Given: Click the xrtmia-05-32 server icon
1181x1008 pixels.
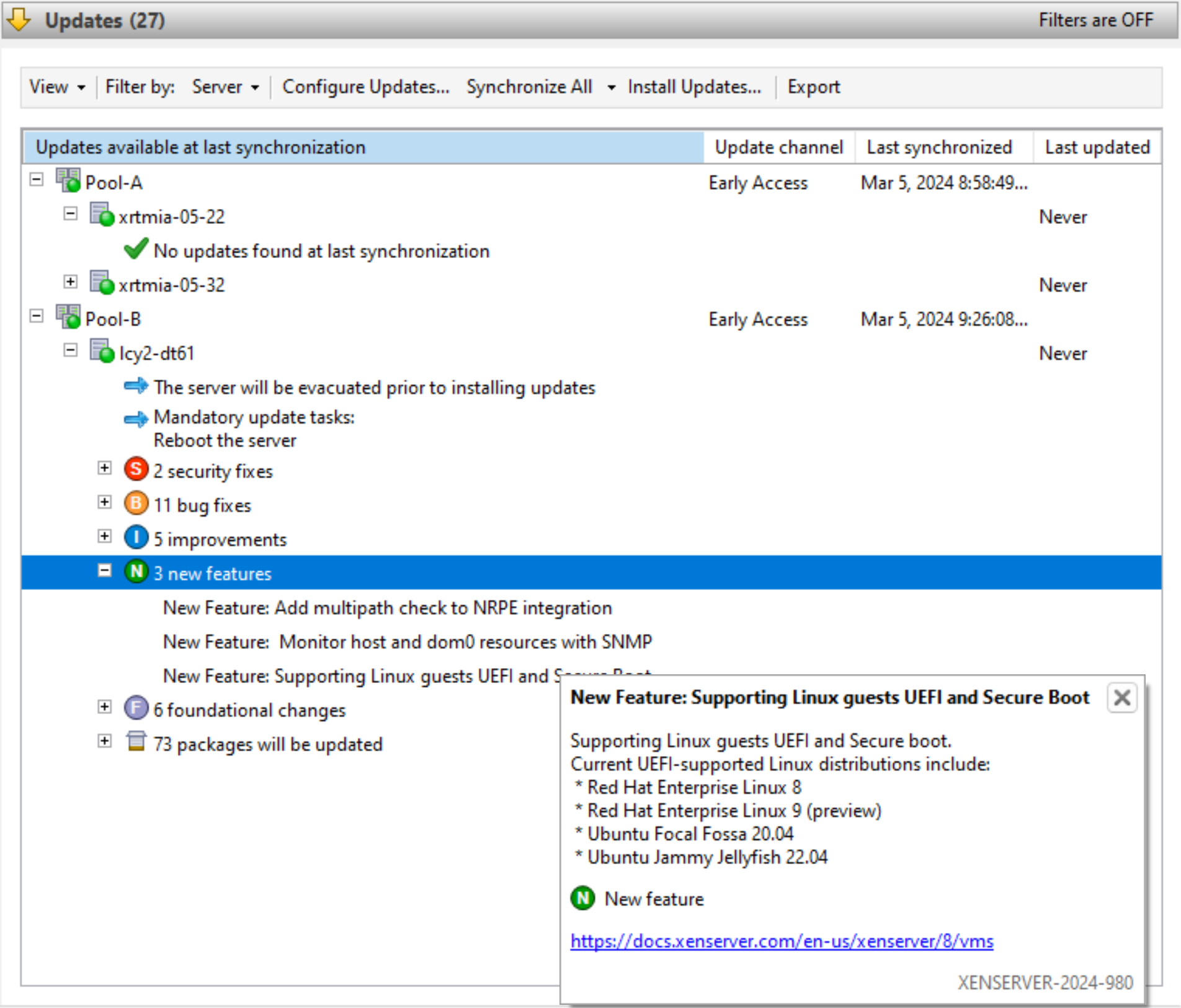Looking at the screenshot, I should tap(102, 283).
